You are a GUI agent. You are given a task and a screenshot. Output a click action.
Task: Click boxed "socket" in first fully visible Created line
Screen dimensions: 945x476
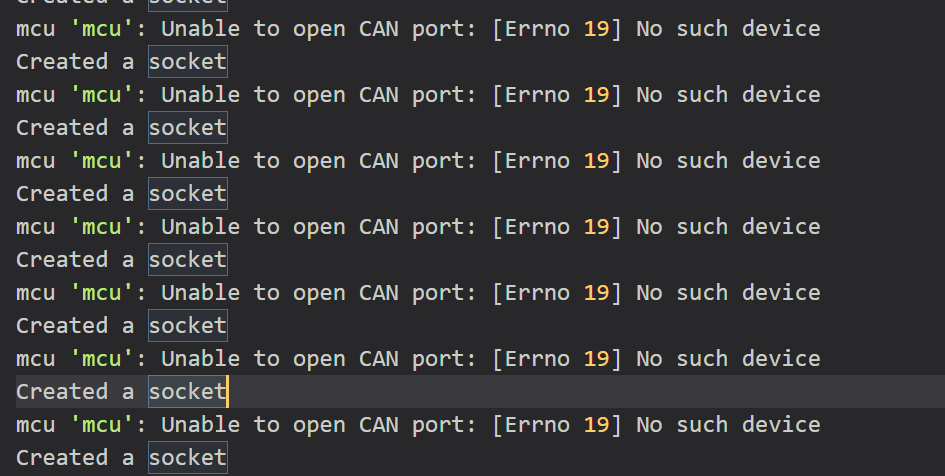coord(187,61)
